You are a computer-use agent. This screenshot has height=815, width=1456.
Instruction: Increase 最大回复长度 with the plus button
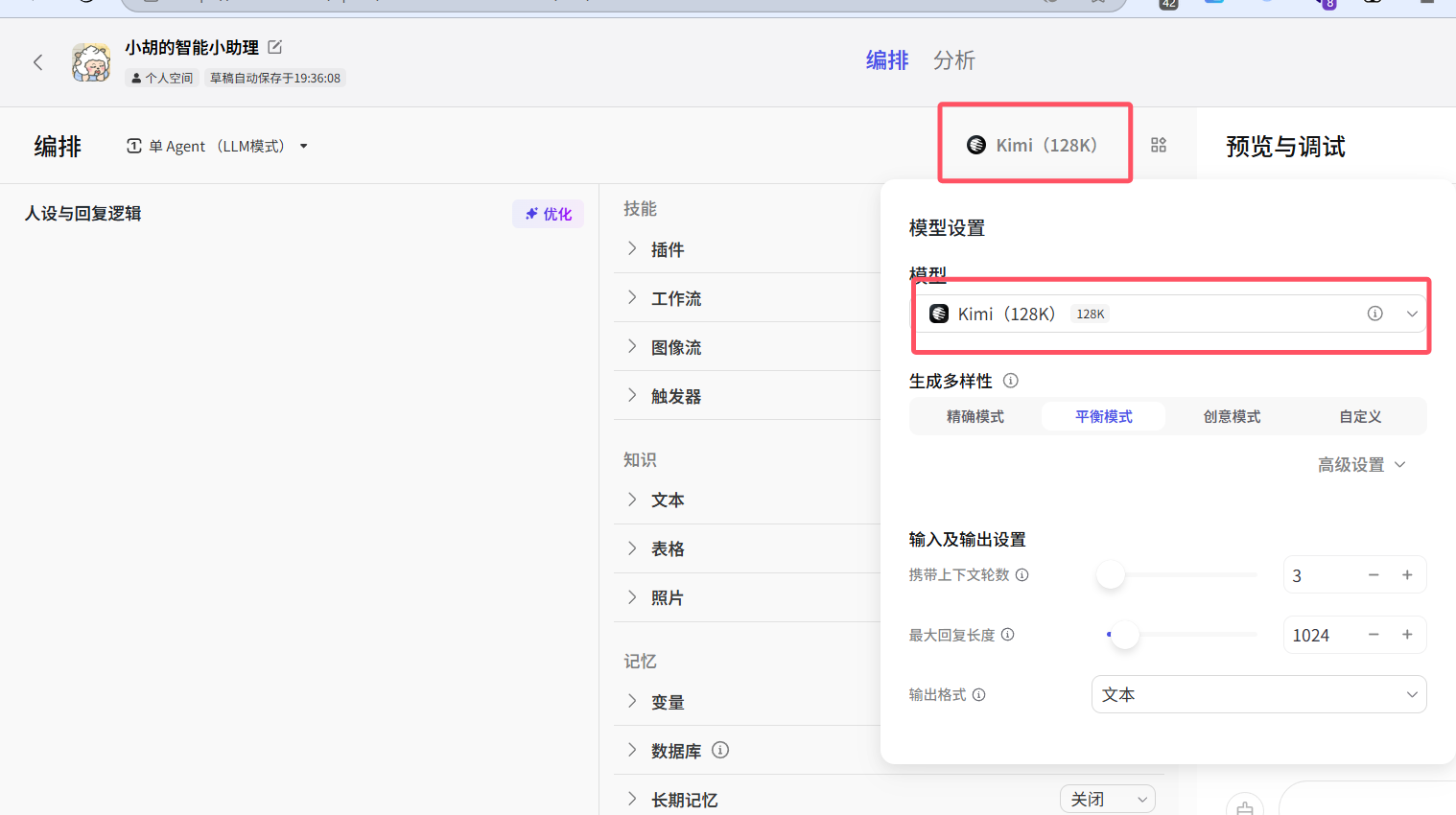click(1407, 635)
